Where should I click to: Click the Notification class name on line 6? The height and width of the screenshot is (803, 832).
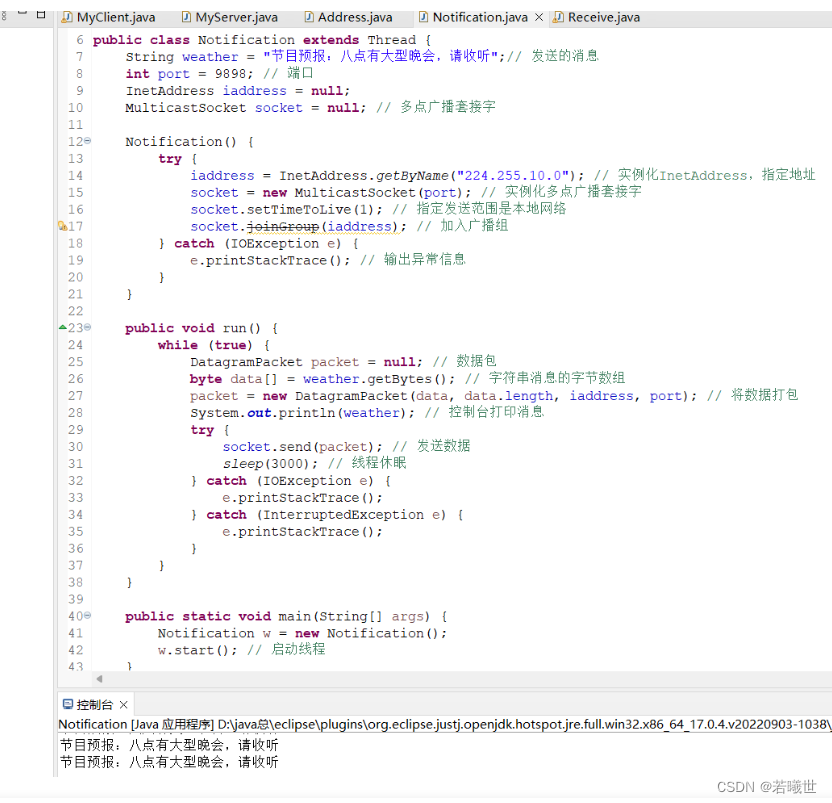click(246, 40)
